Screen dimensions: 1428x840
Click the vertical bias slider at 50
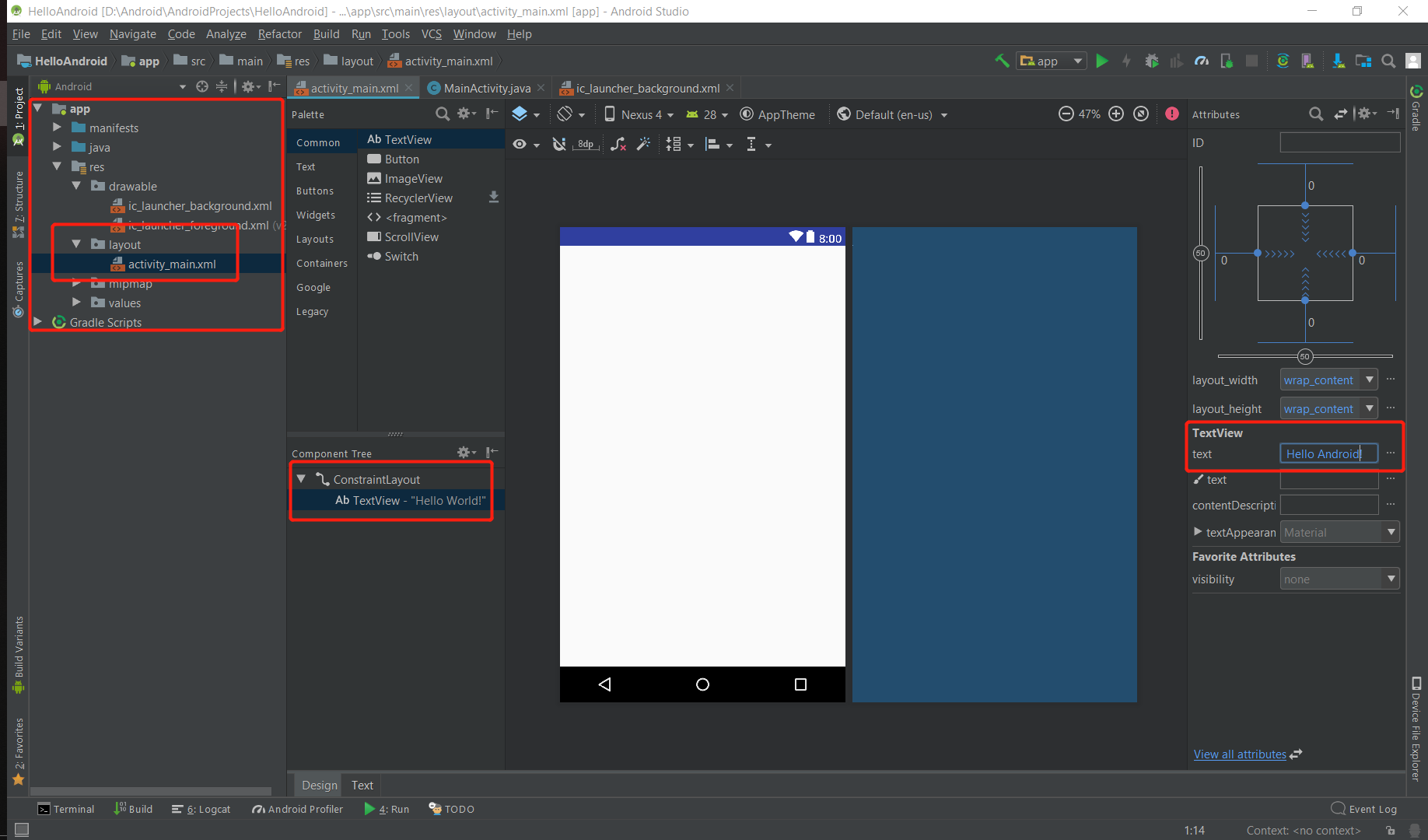pos(1200,253)
